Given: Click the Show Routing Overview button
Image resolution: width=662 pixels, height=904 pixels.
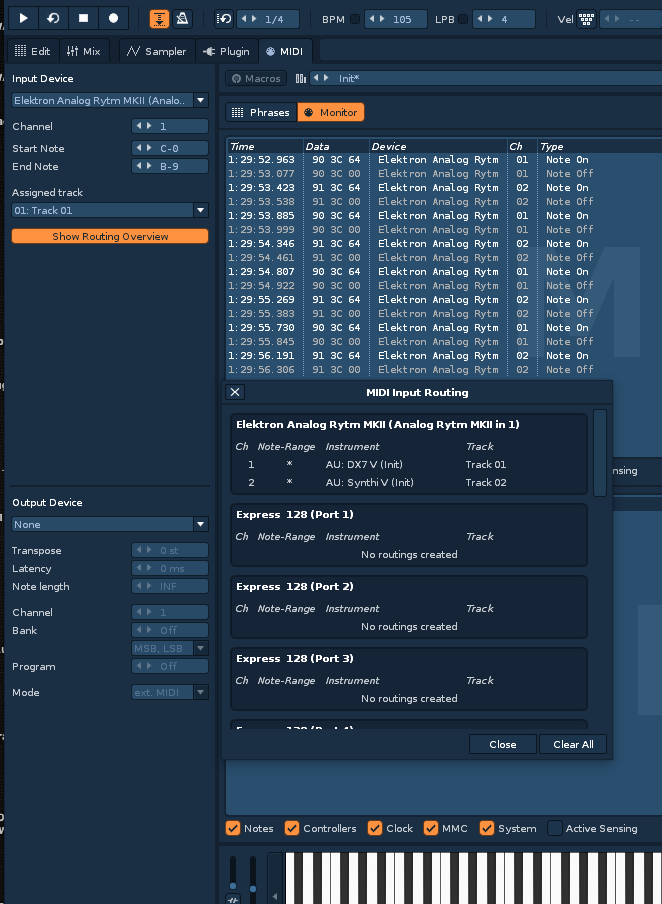Looking at the screenshot, I should 110,237.
